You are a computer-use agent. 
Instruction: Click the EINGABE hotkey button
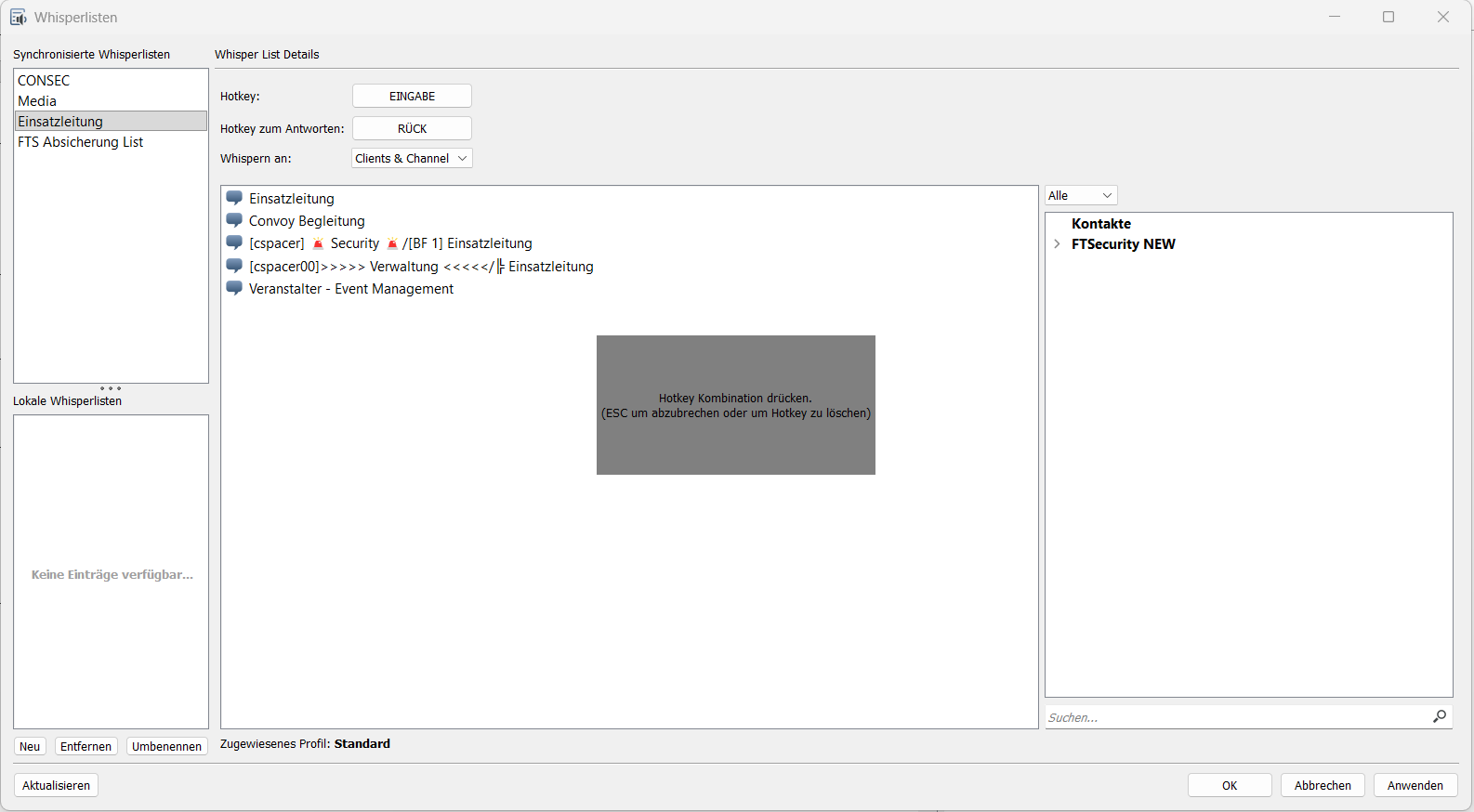pos(412,97)
